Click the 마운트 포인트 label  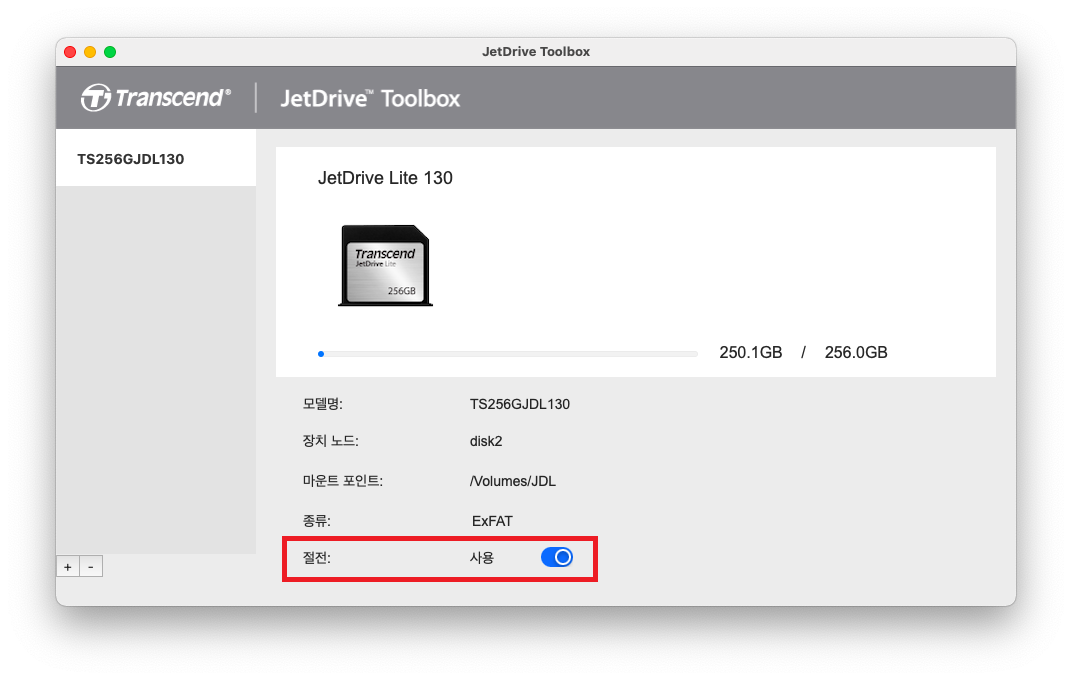(x=343, y=481)
